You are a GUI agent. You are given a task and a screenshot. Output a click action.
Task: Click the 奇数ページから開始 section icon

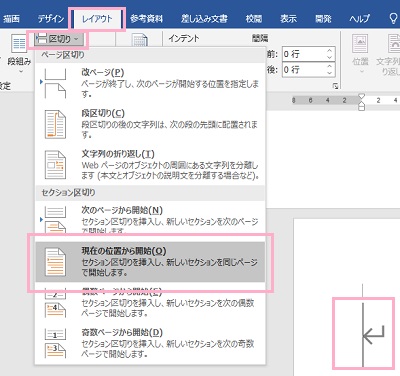(55, 343)
